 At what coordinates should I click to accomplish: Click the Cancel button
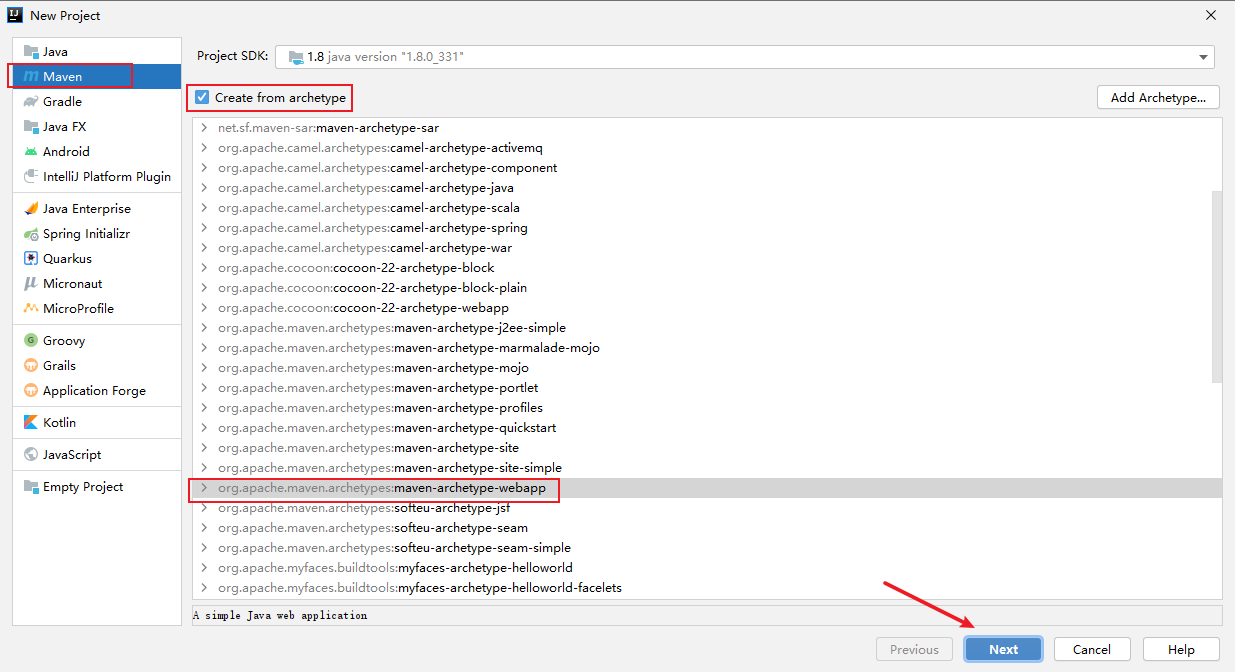pyautogui.click(x=1092, y=649)
